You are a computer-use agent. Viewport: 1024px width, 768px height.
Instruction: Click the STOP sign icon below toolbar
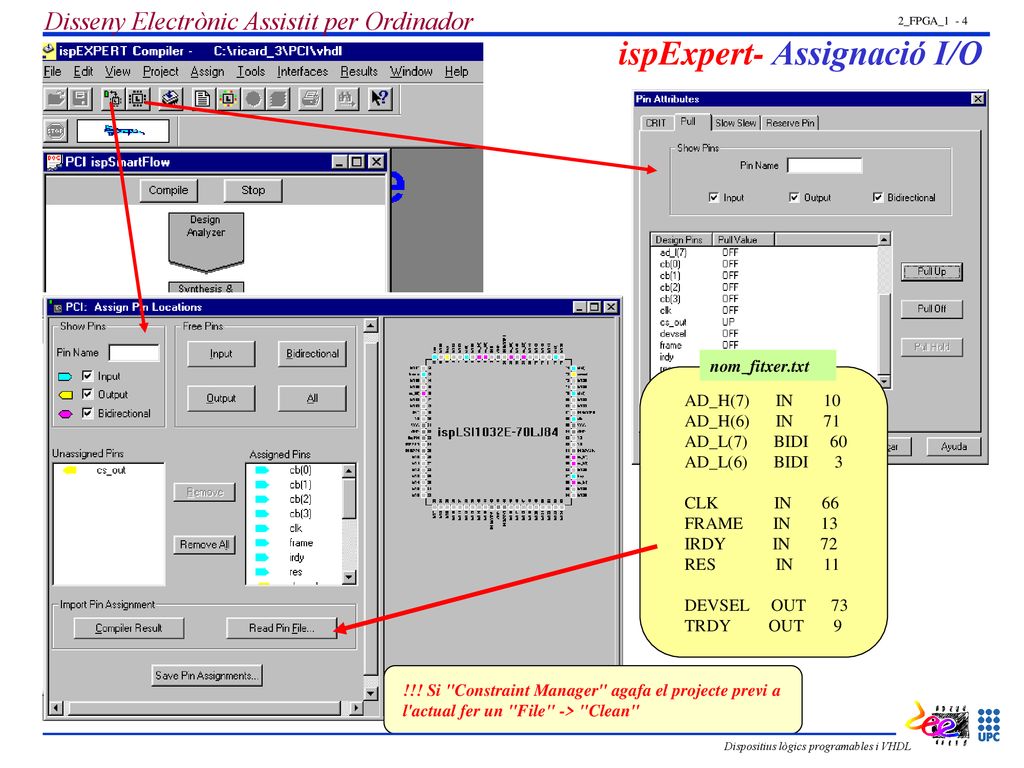(56, 131)
